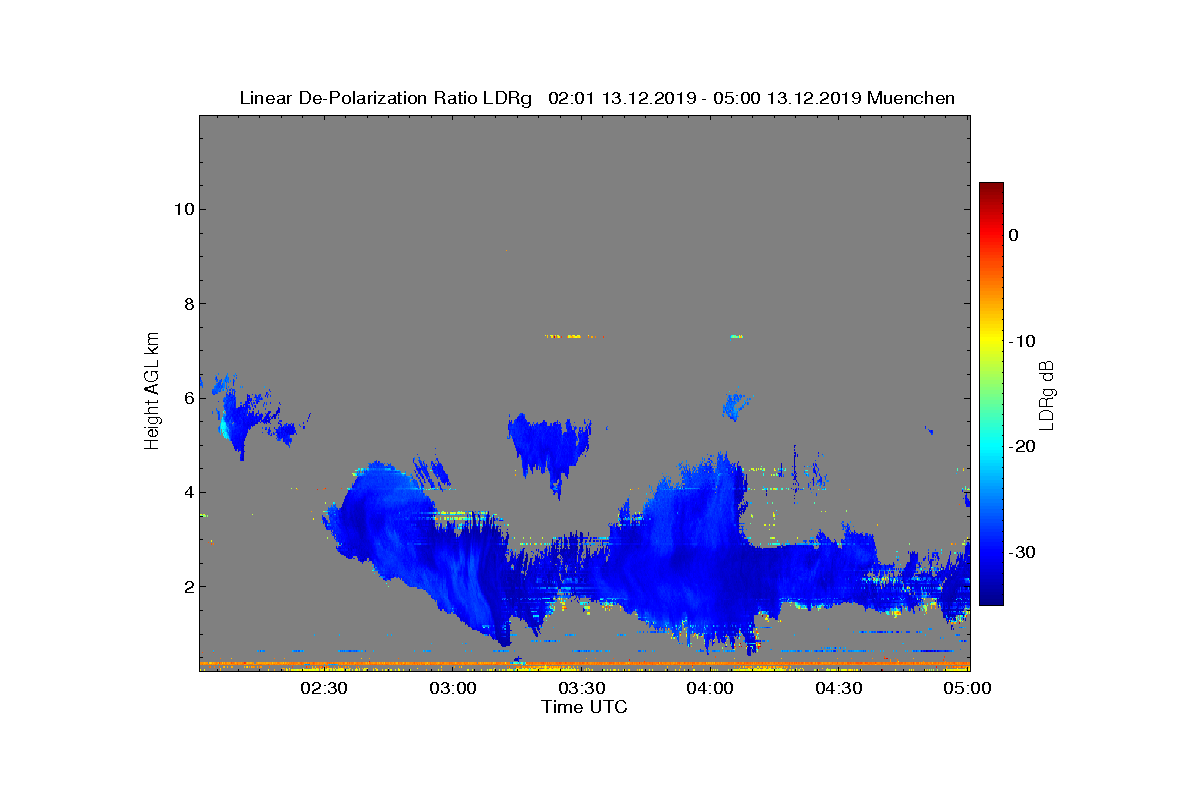
Task: Click the 04:30 time tick label
Action: 840,688
